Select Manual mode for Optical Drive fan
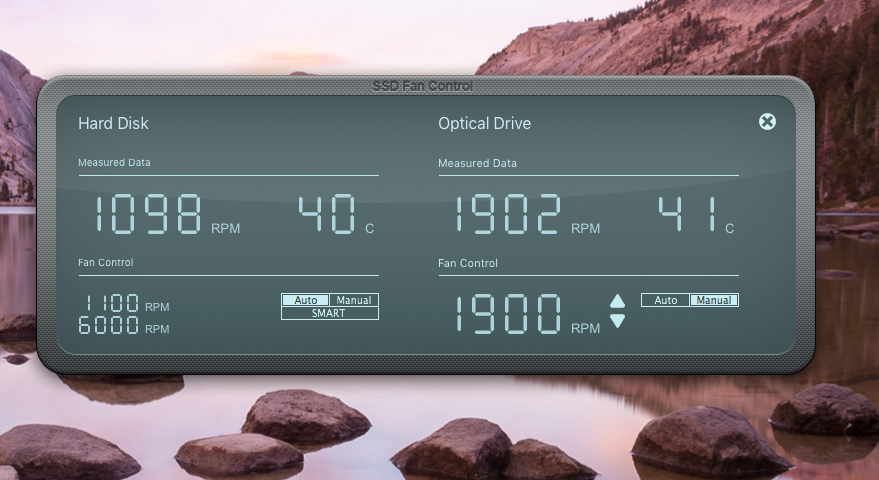The height and width of the screenshot is (480, 879). pyautogui.click(x=714, y=300)
